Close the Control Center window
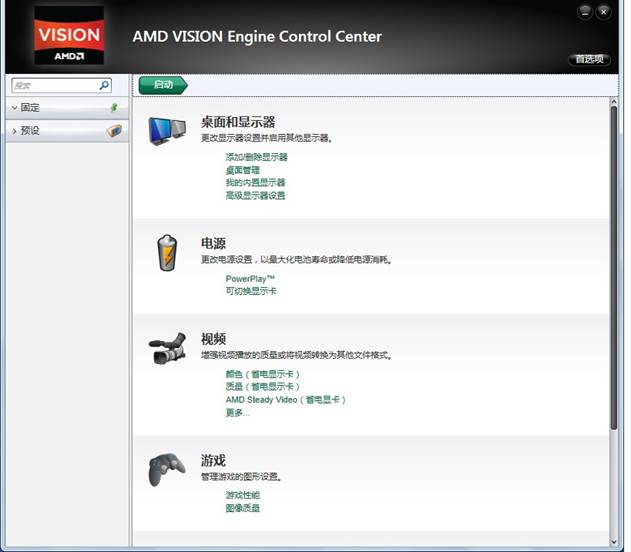Image resolution: width=631 pixels, height=552 pixels. pos(604,12)
